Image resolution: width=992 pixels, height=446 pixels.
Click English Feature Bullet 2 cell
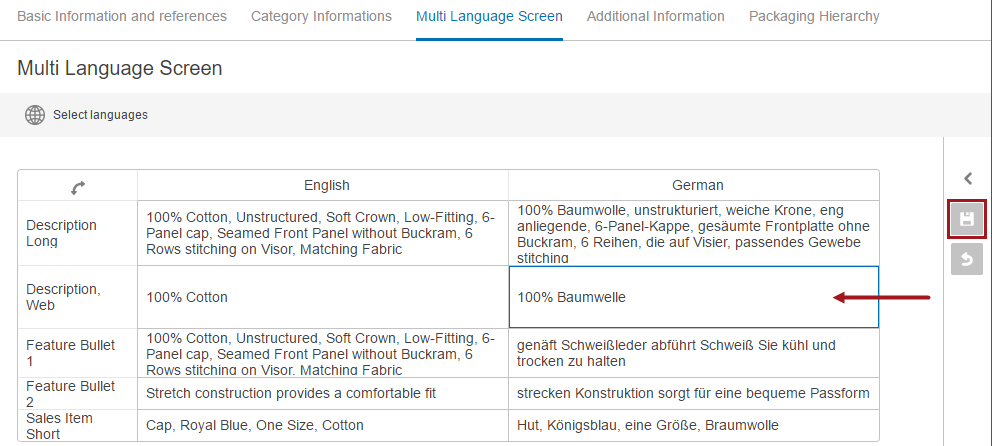[x=323, y=393]
